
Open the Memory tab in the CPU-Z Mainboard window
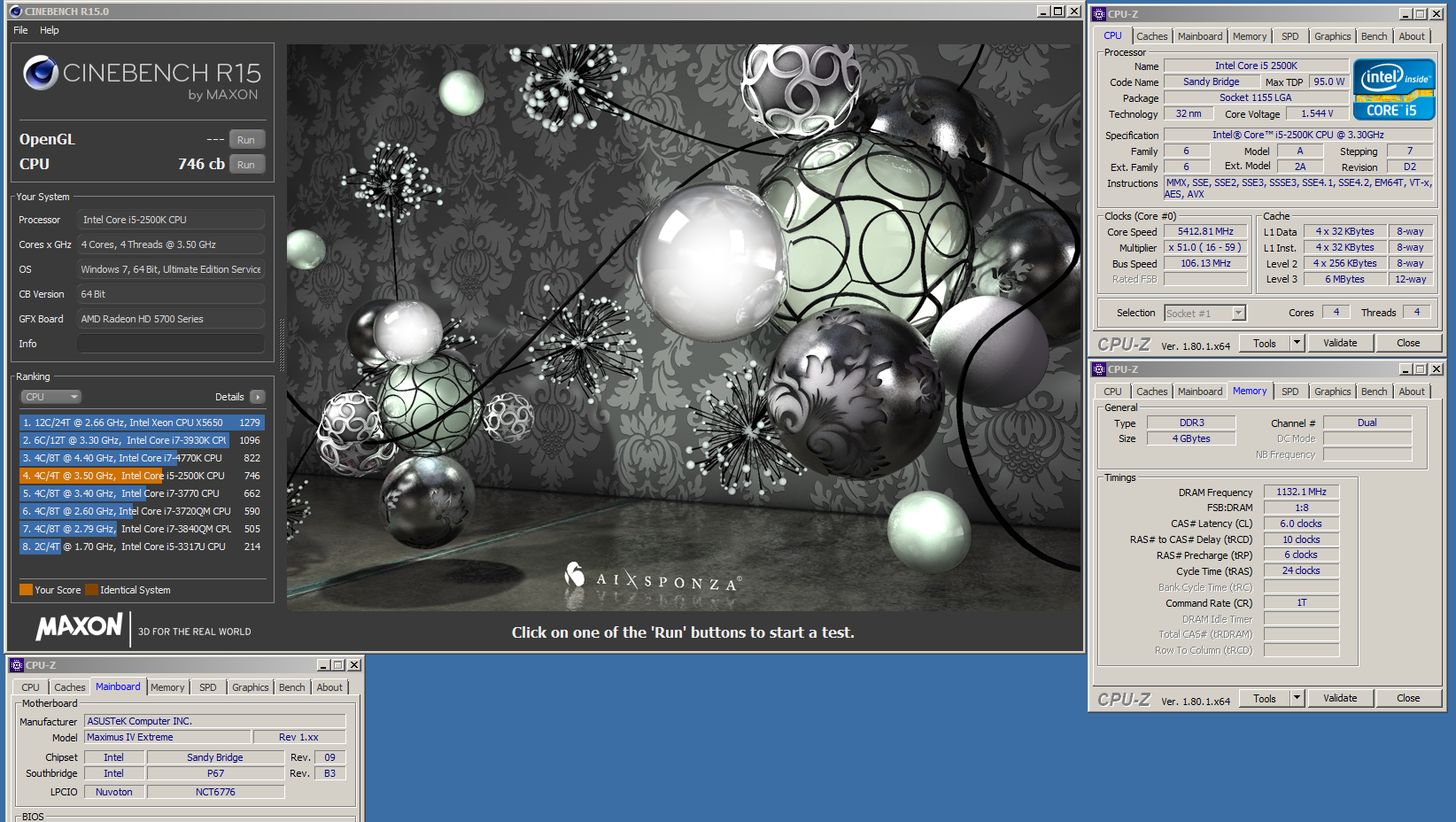pyautogui.click(x=167, y=687)
